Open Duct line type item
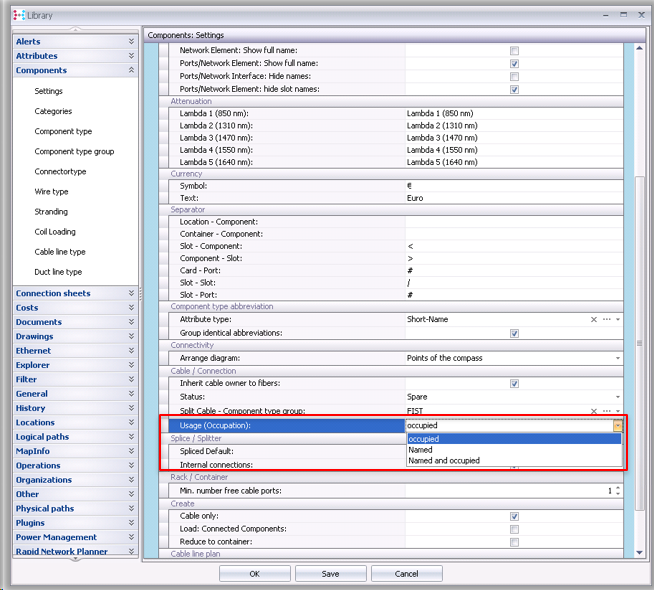 click(58, 271)
